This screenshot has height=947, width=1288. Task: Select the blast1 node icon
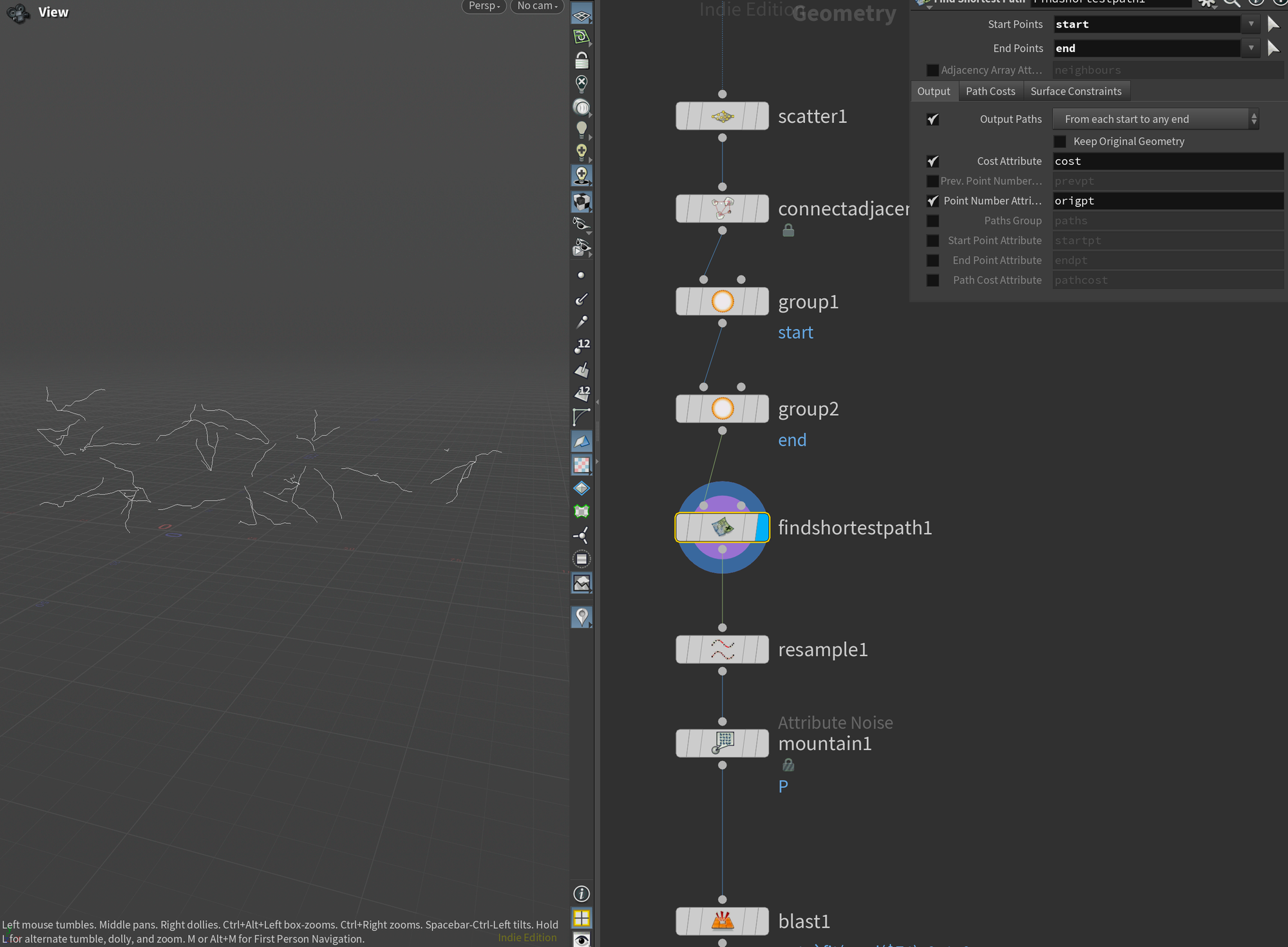click(x=722, y=920)
